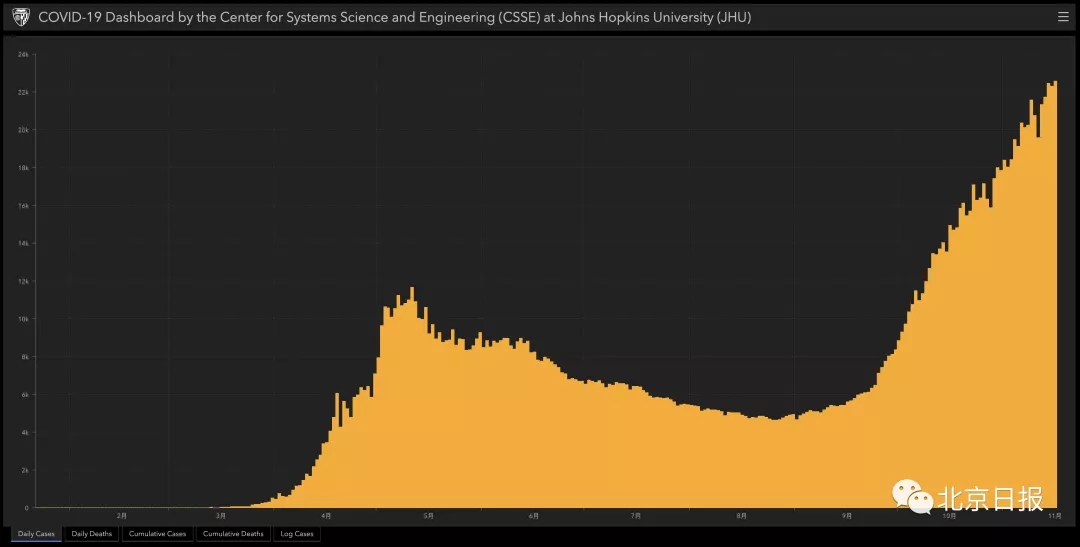Click the 6月 x-axis month label
This screenshot has width=1080, height=547.
534,516
